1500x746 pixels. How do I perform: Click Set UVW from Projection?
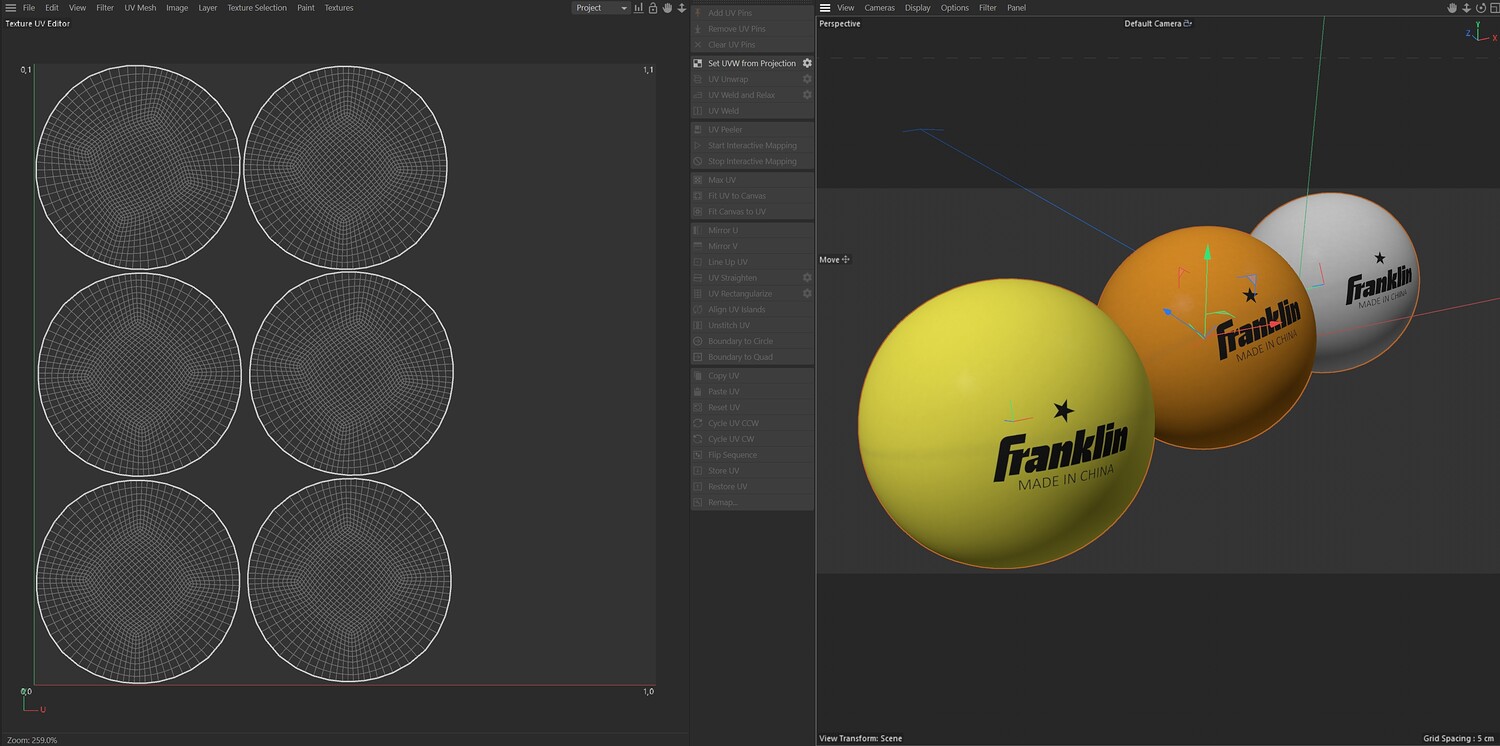(x=752, y=63)
